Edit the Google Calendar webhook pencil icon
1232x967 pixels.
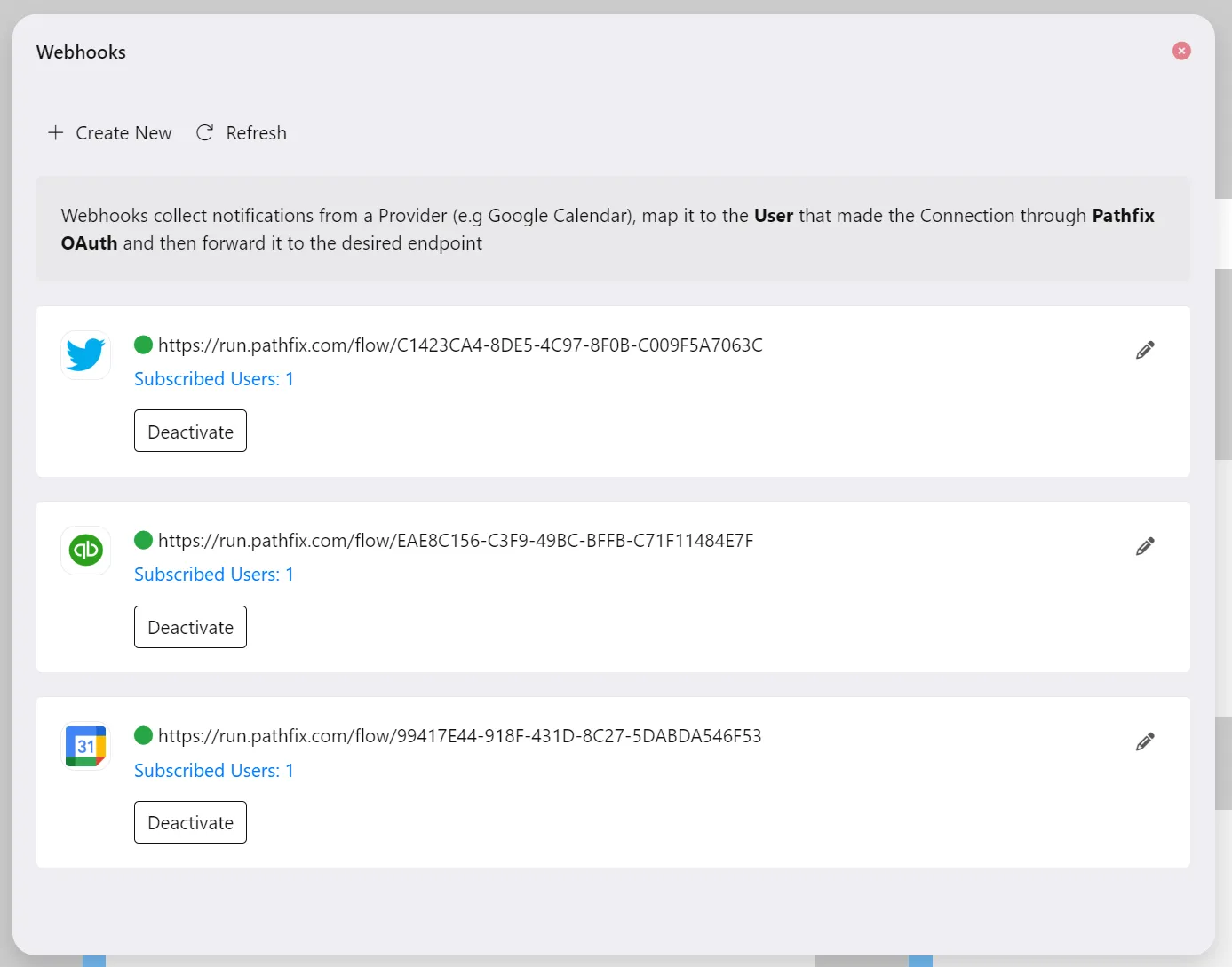tap(1145, 741)
